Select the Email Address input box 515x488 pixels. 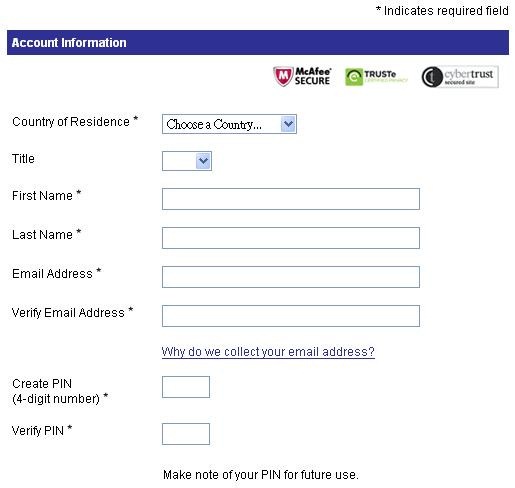291,277
